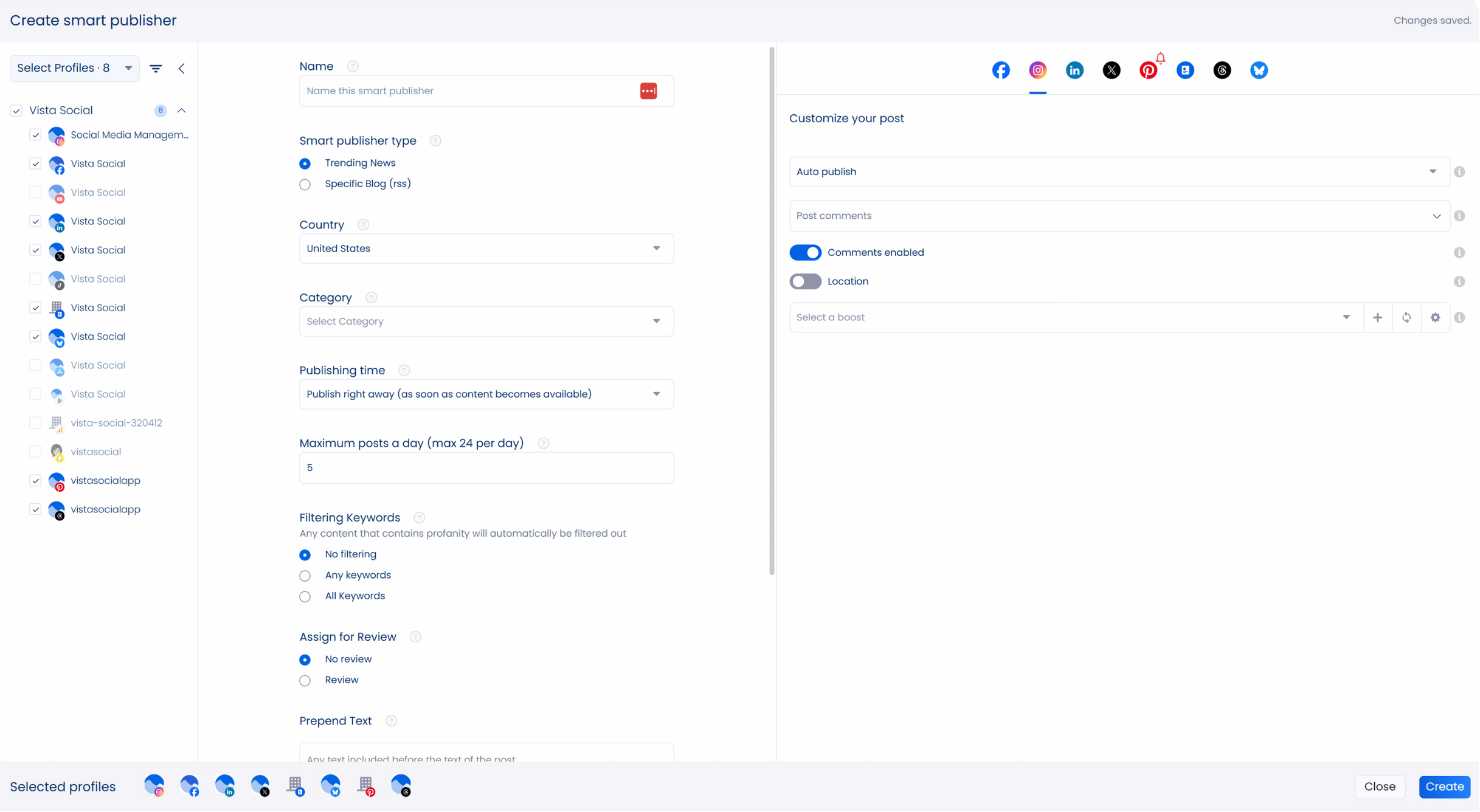Switch to the Facebook tab
Image resolution: width=1480 pixels, height=812 pixels.
point(1001,71)
